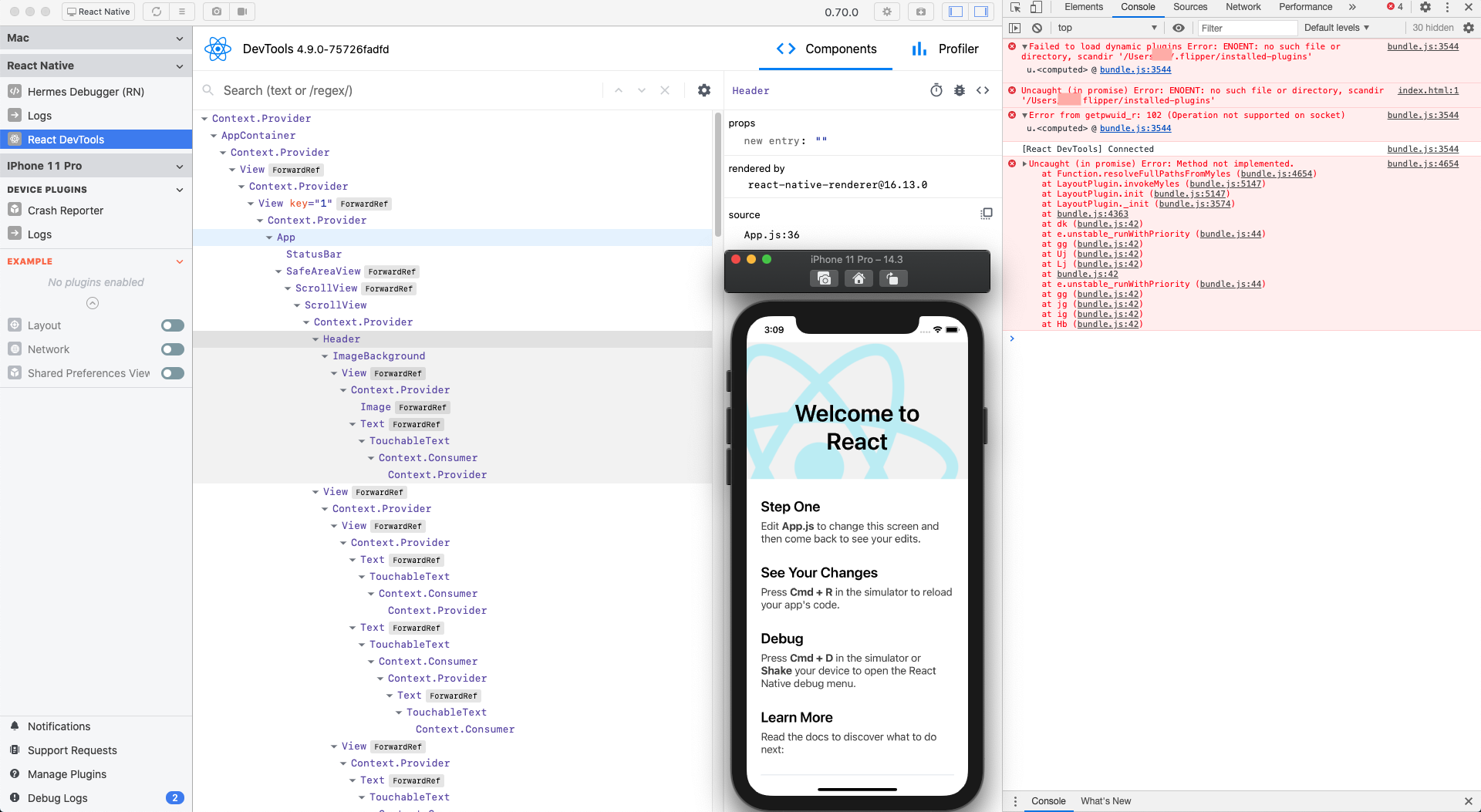1481x812 pixels.
Task: Collapse the Mac section
Action: (180, 39)
